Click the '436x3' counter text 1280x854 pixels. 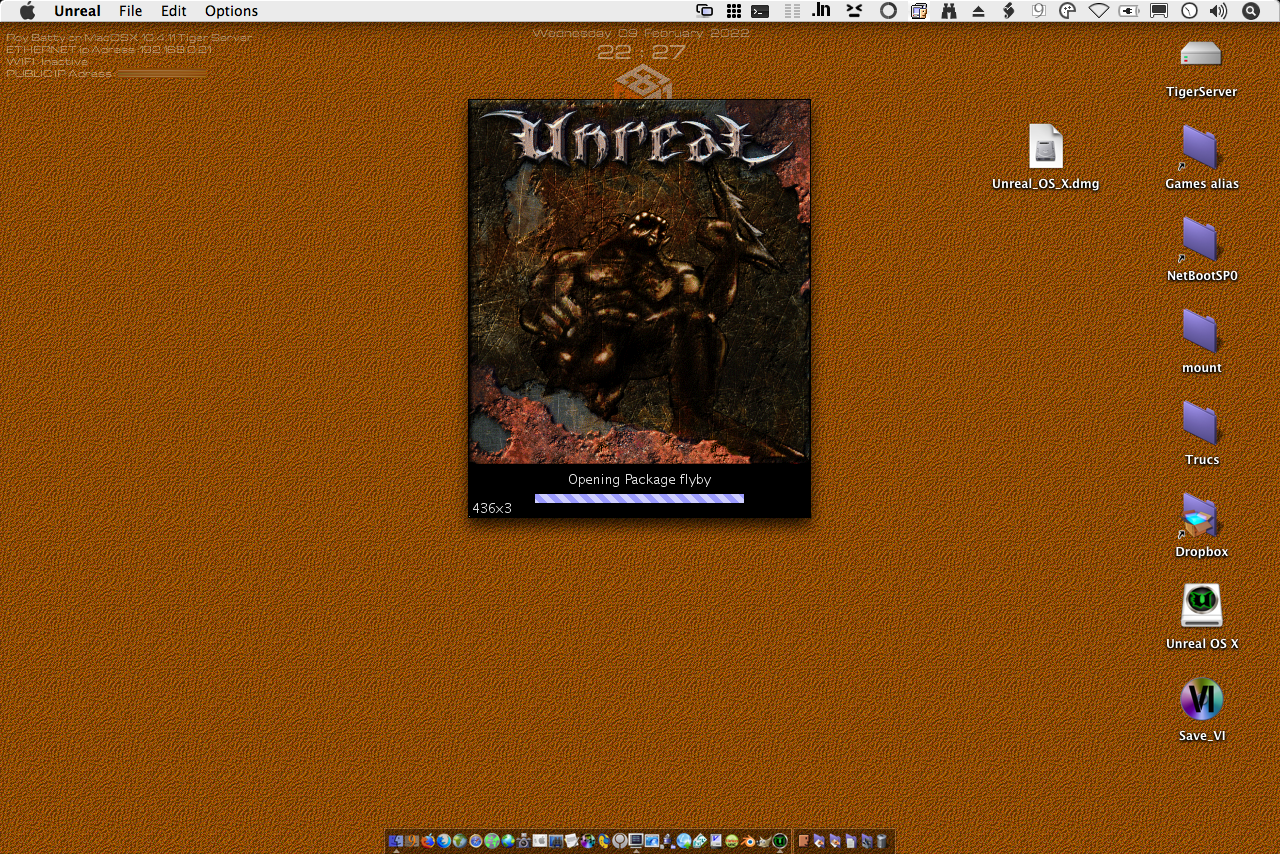point(492,508)
